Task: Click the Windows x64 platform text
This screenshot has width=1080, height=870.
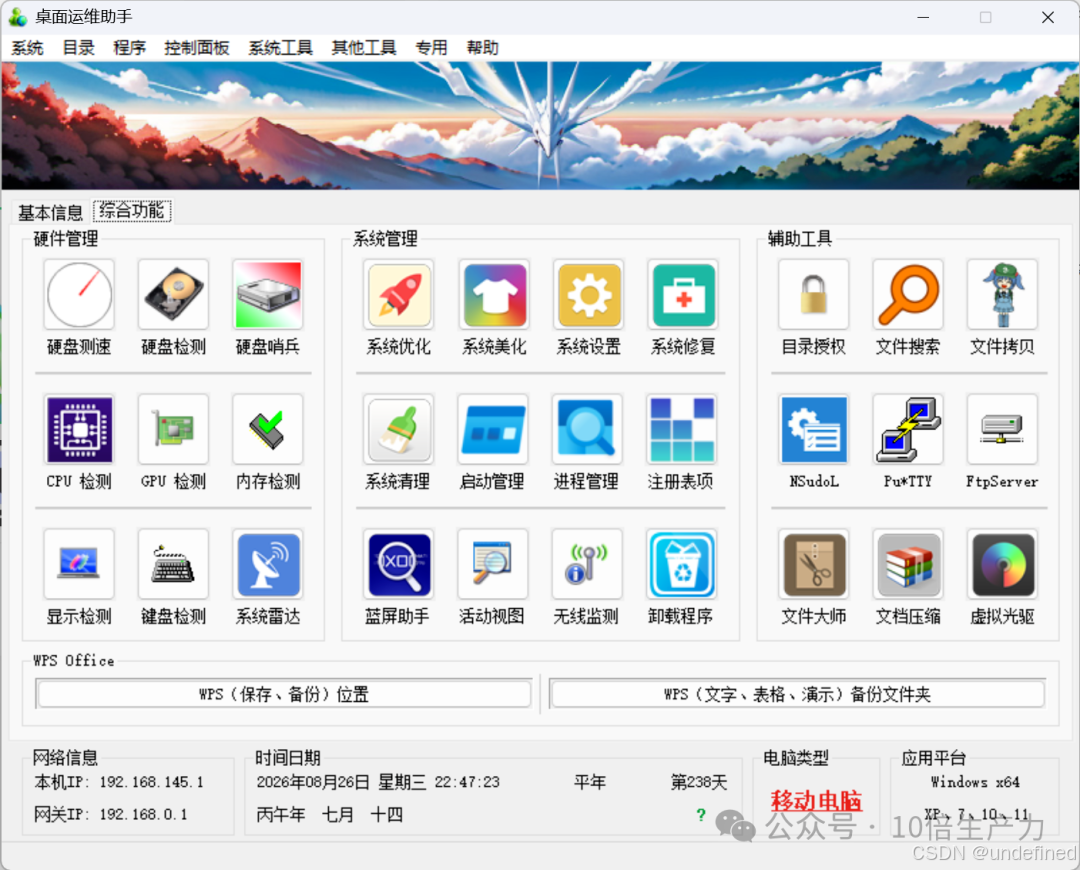Action: point(975,782)
